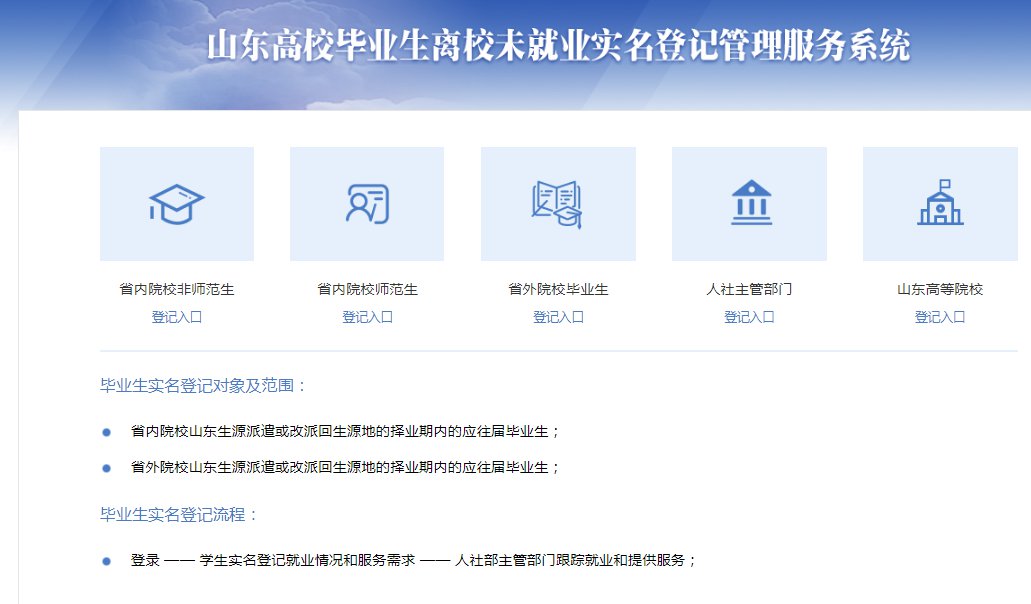The height and width of the screenshot is (604, 1031).
Task: Open 登记入口 link under 人社主管部门
Action: pos(749,317)
